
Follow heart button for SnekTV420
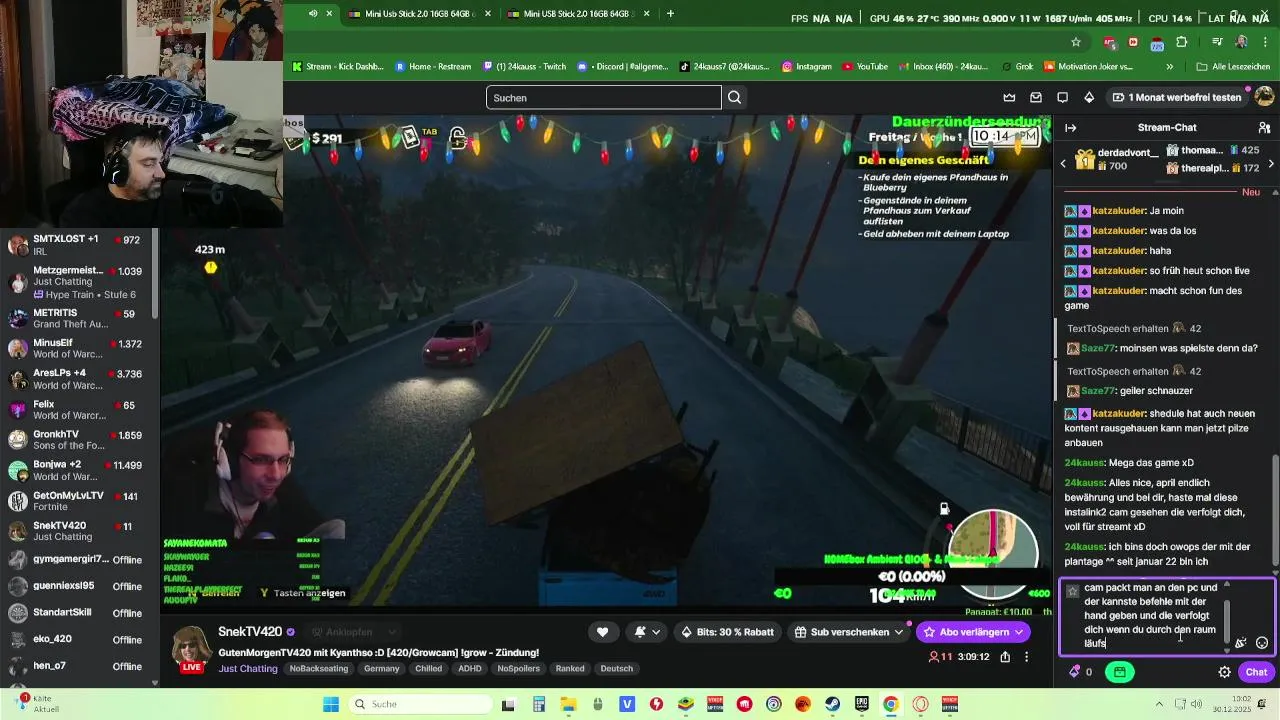click(602, 632)
